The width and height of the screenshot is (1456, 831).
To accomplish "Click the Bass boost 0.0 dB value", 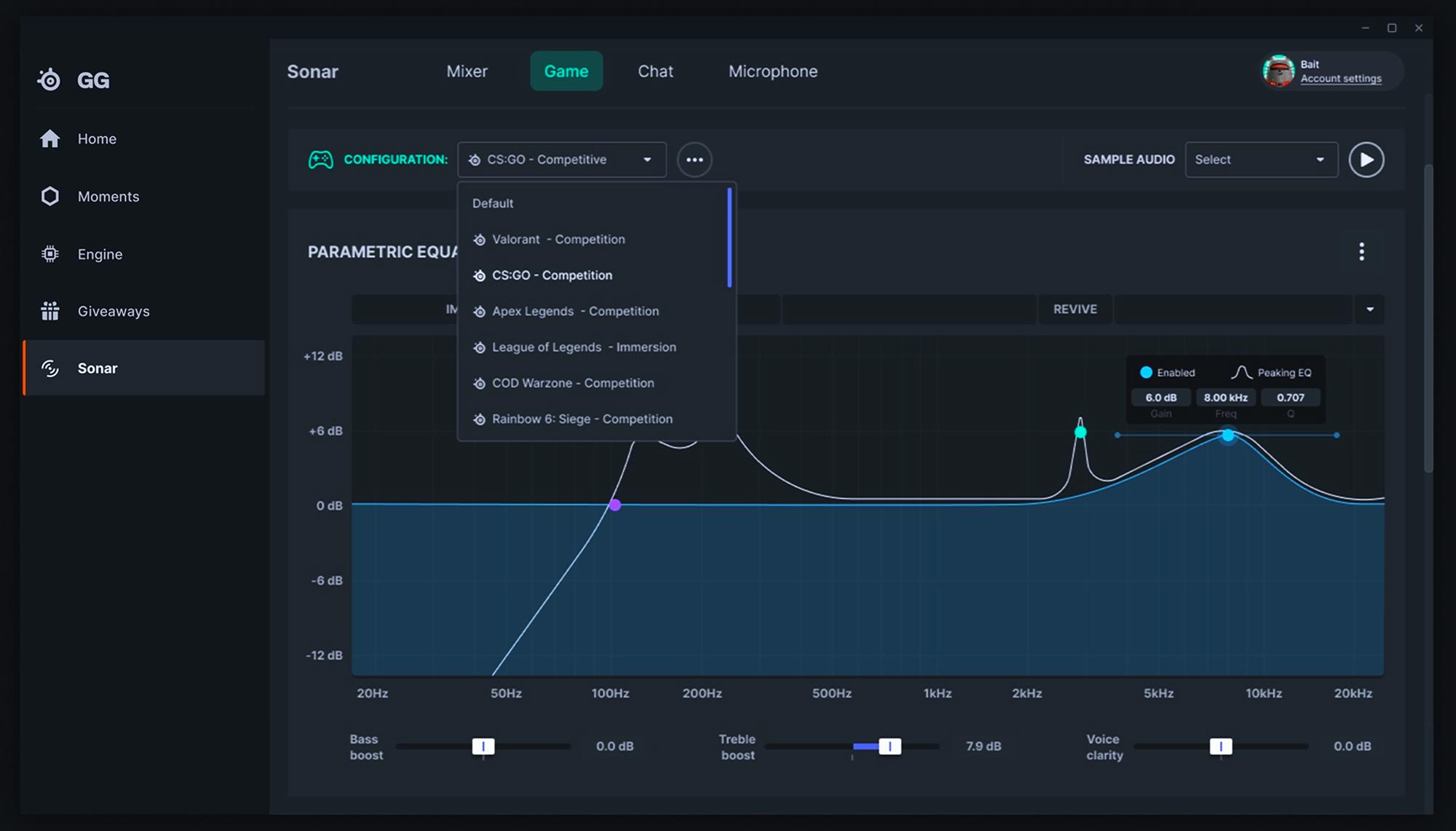I will click(614, 747).
